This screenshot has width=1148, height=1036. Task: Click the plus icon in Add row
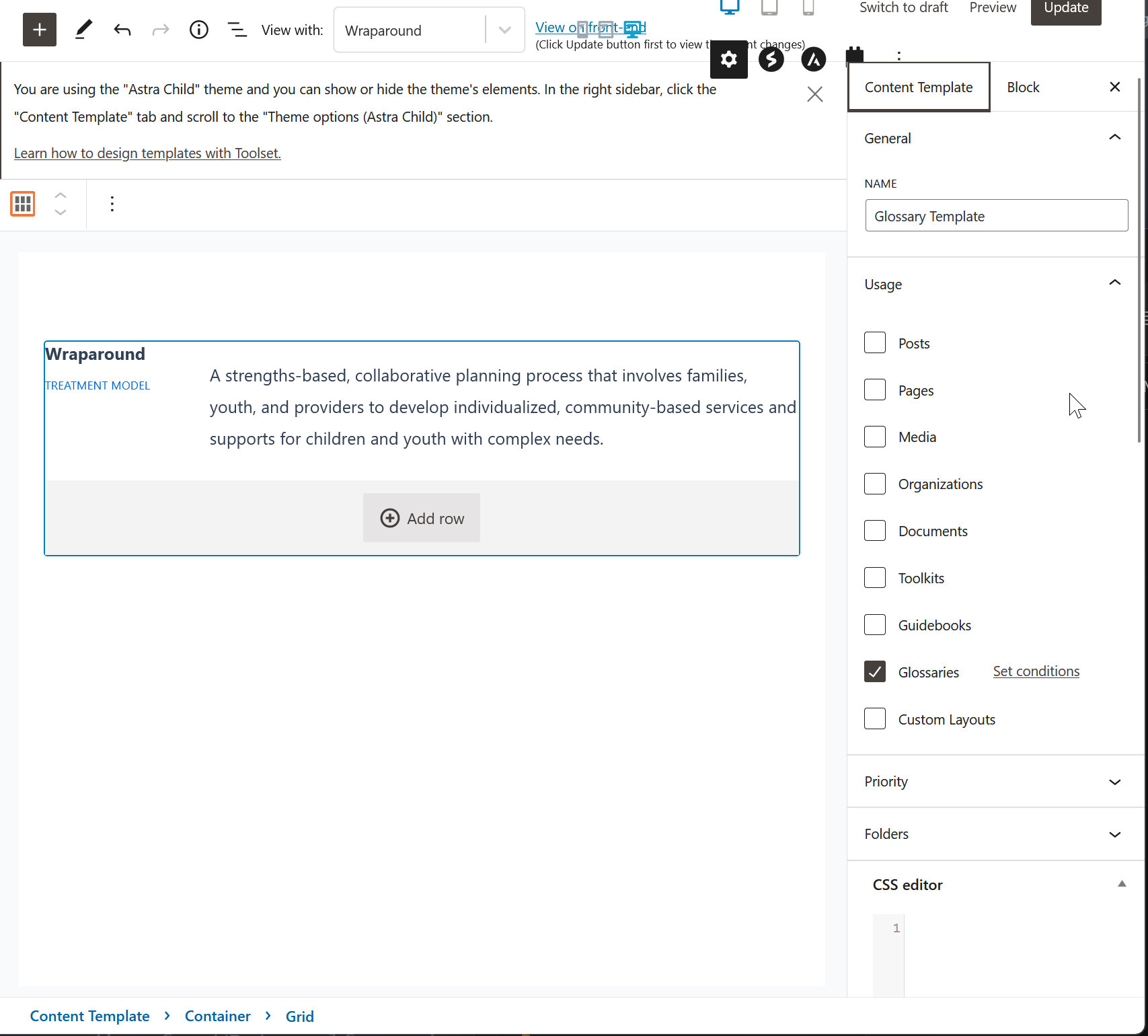click(x=390, y=518)
